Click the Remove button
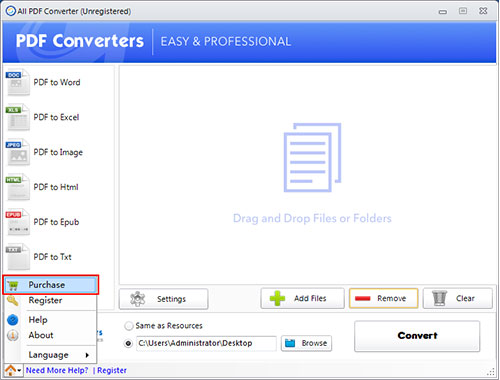 click(384, 298)
